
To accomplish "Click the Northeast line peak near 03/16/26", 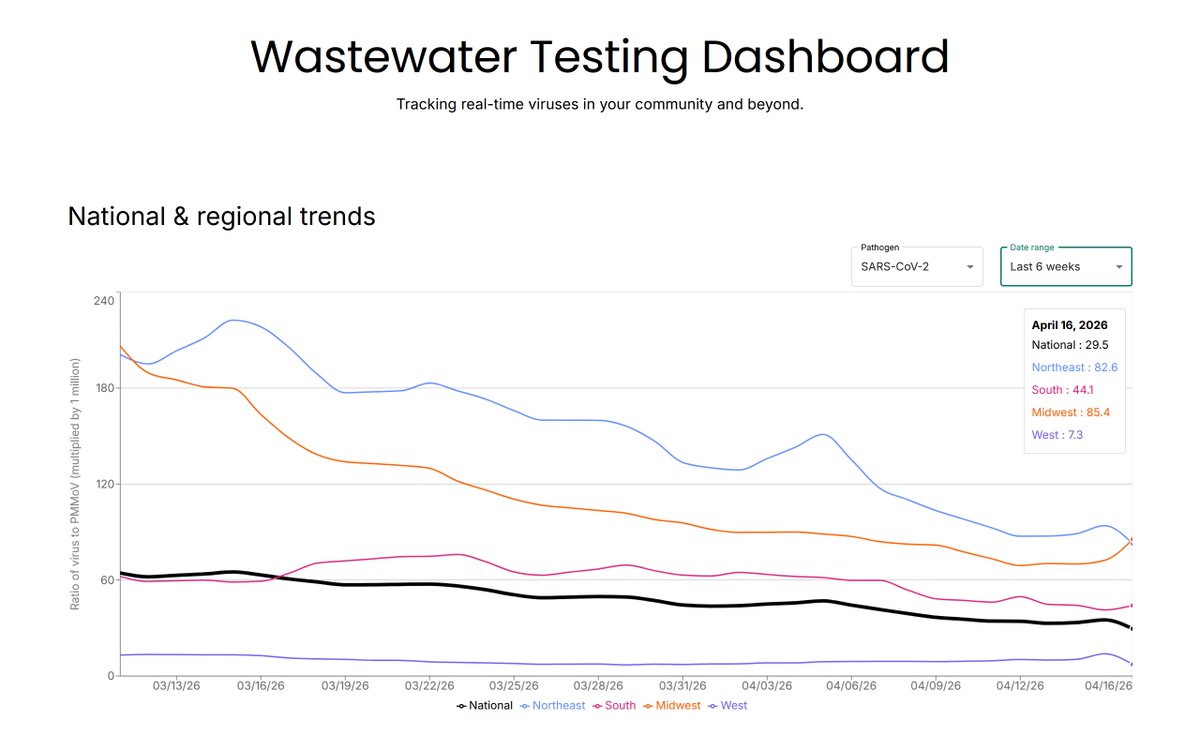I will pyautogui.click(x=232, y=320).
